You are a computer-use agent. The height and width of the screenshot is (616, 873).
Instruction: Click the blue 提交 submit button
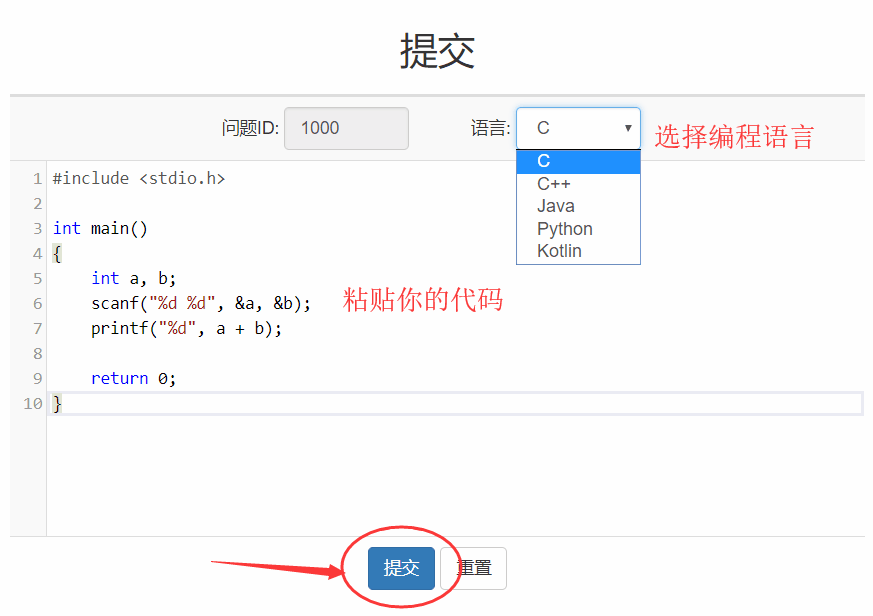[401, 568]
